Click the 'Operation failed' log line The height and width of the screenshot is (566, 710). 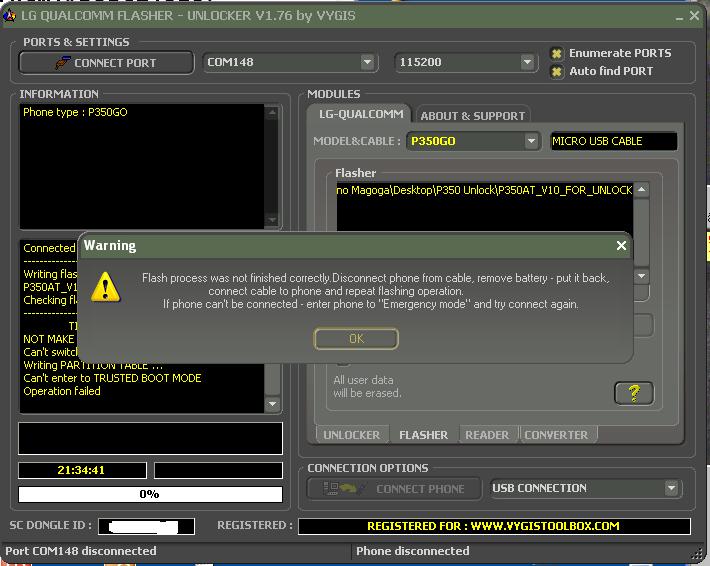(62, 391)
